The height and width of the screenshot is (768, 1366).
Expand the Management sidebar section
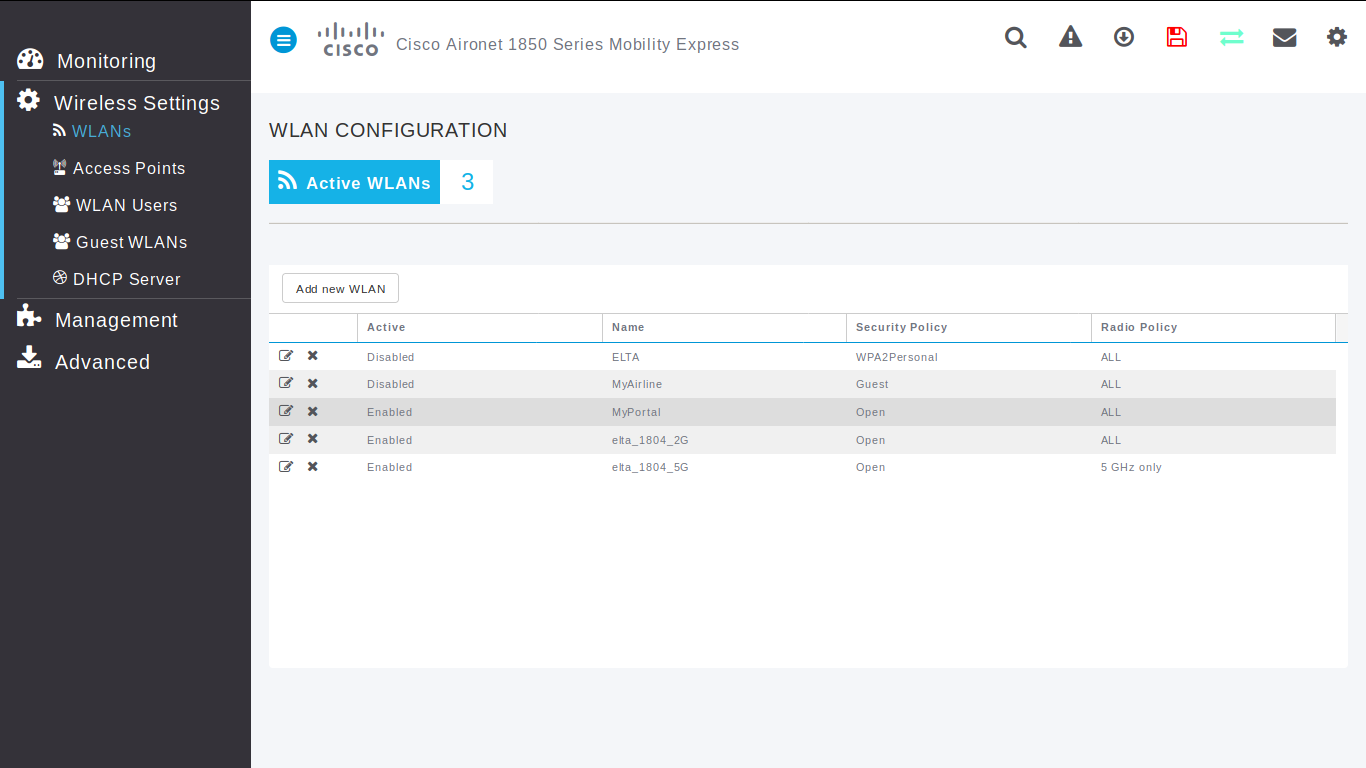point(116,320)
